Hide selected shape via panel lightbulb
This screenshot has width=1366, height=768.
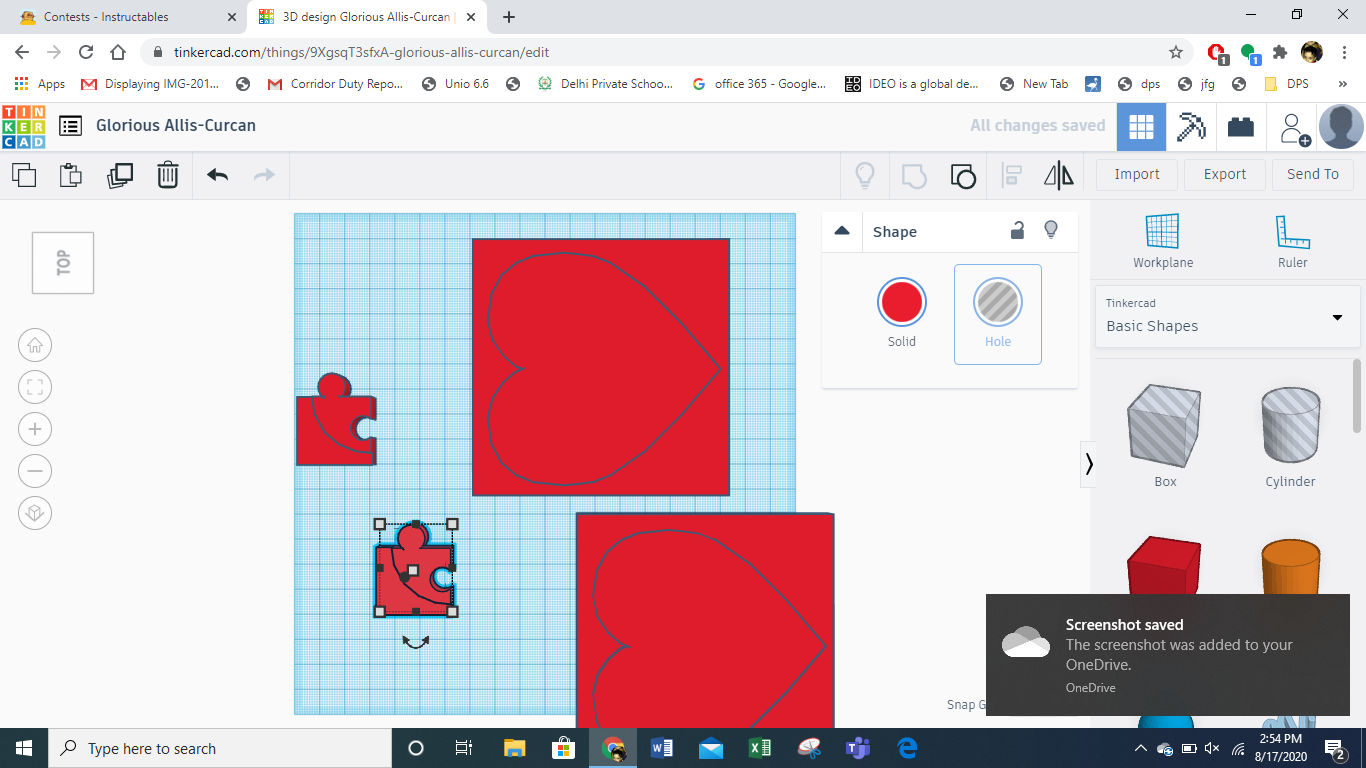(1051, 231)
